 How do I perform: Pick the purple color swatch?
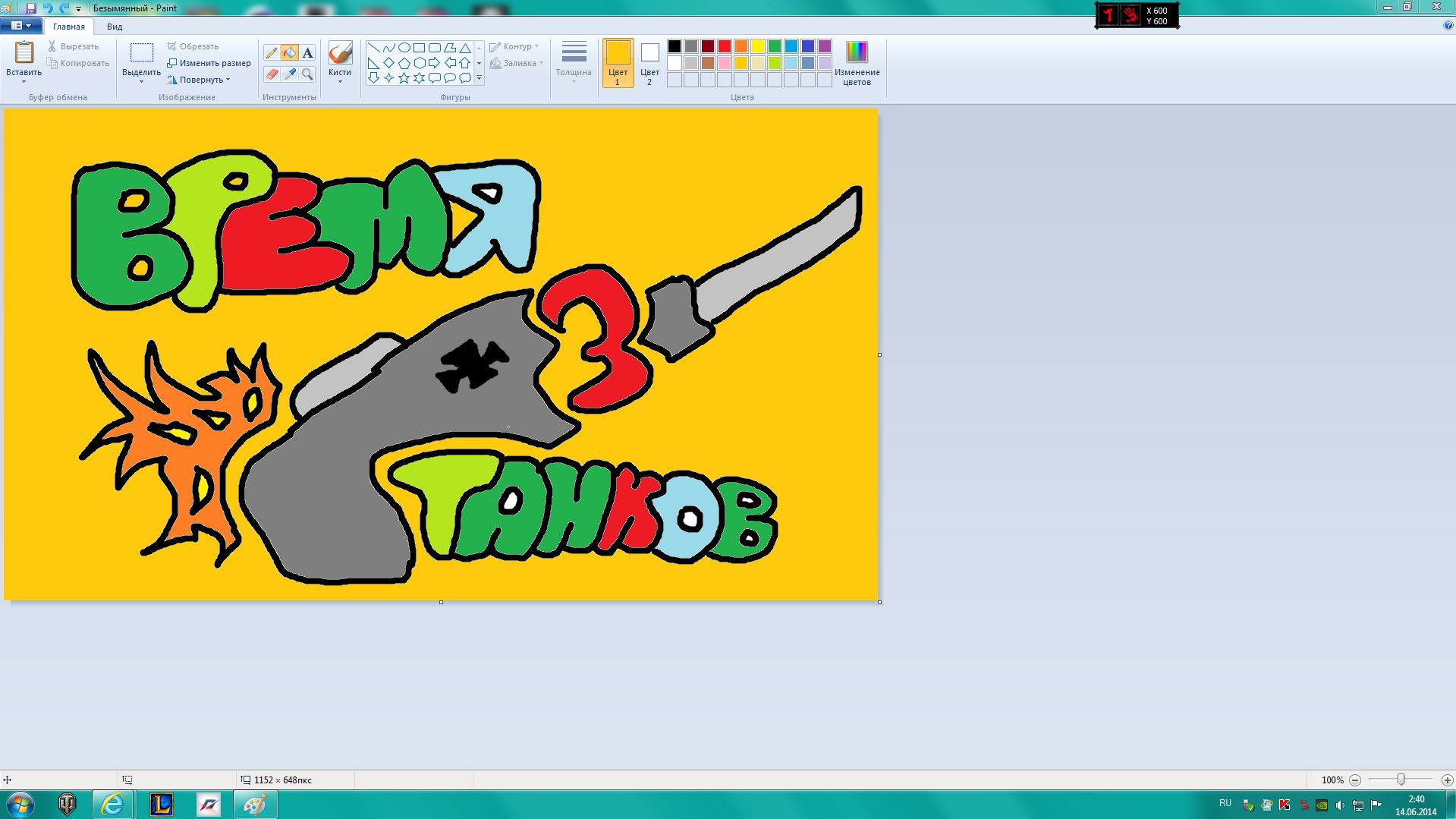(x=825, y=46)
